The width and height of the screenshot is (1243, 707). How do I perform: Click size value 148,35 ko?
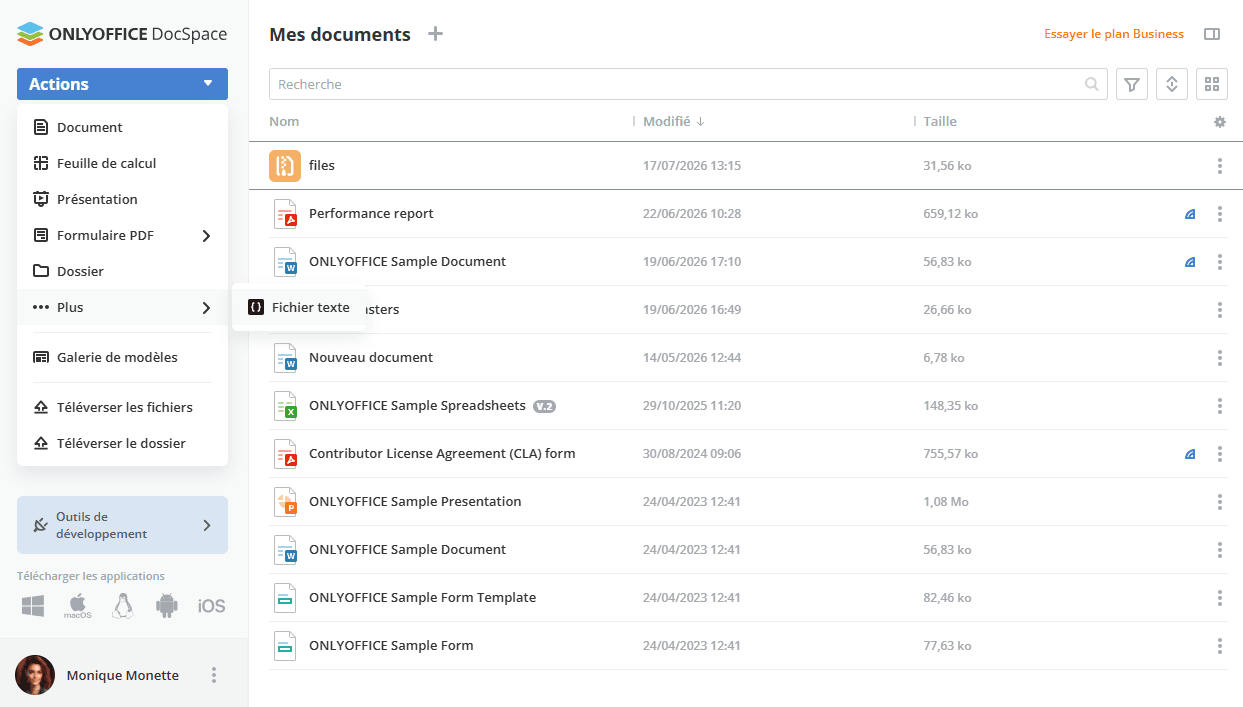[x=951, y=406]
